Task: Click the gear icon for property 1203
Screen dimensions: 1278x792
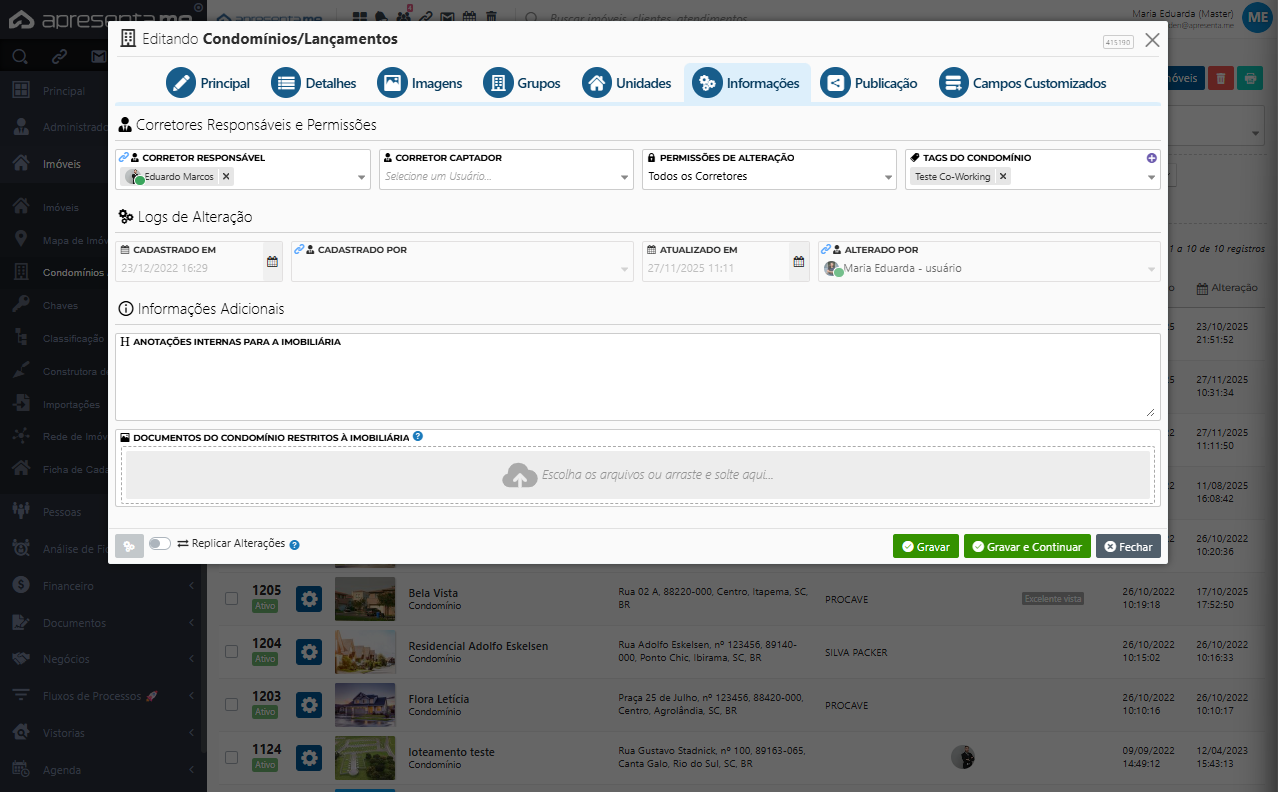Action: click(309, 705)
